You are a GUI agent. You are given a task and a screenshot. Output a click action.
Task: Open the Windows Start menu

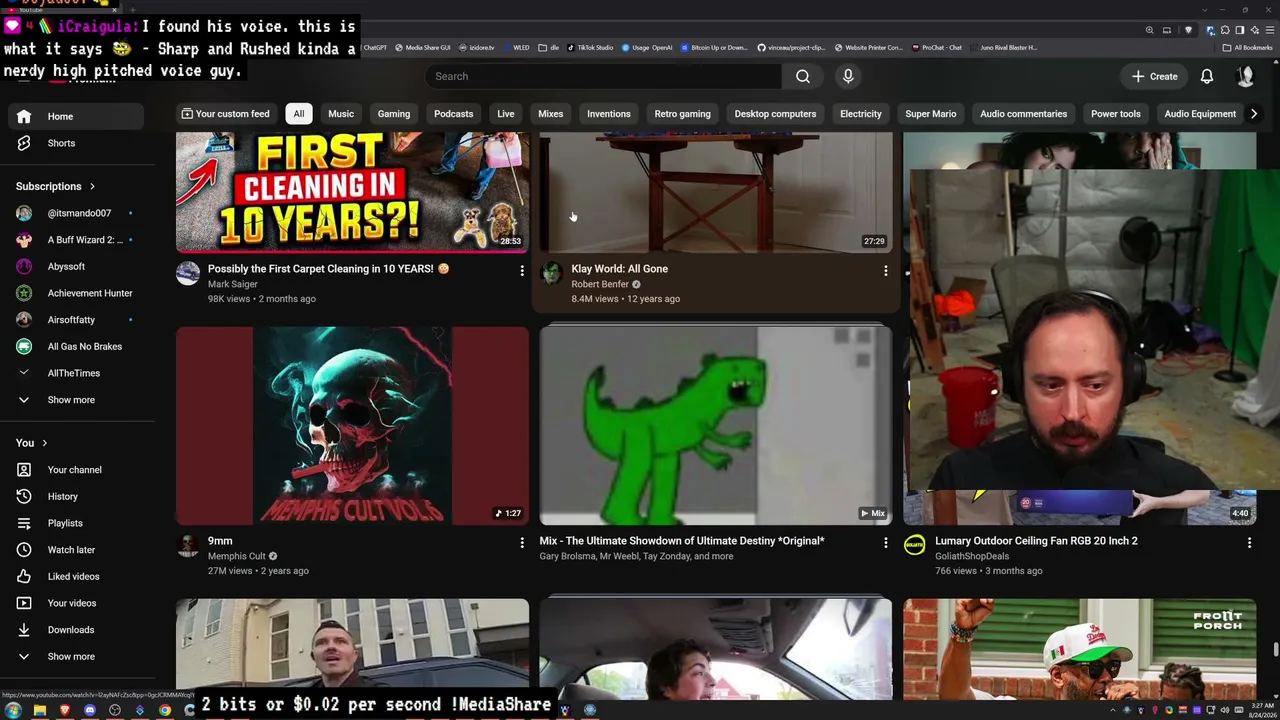[x=13, y=710]
